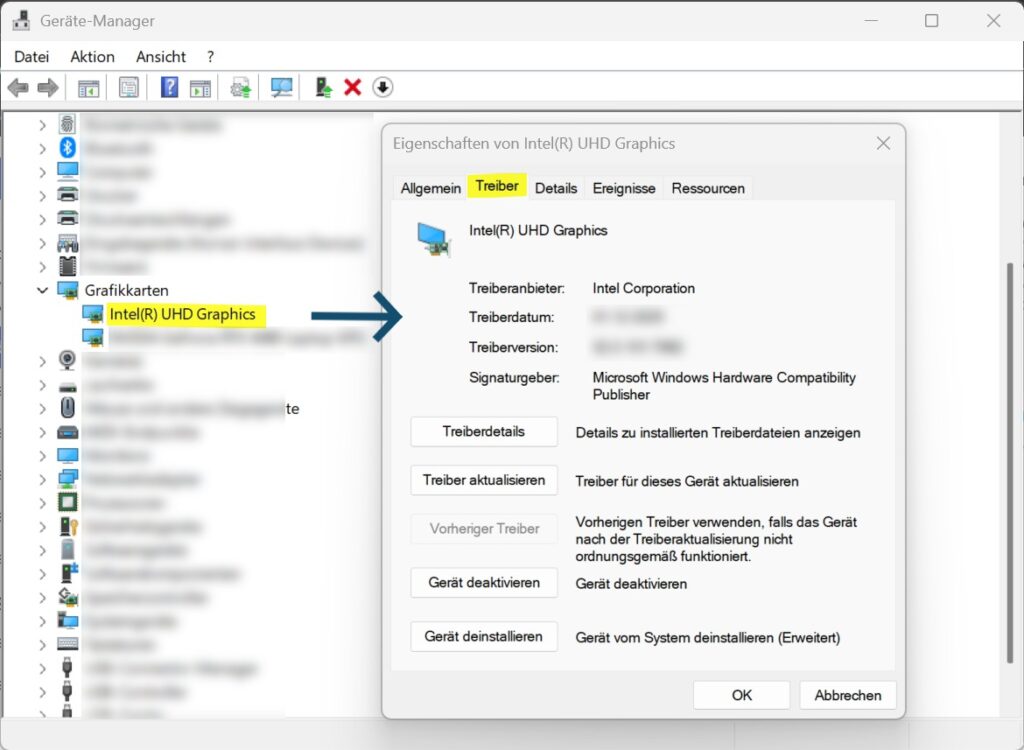
Task: Expand the webcam category chevron
Action: click(42, 361)
